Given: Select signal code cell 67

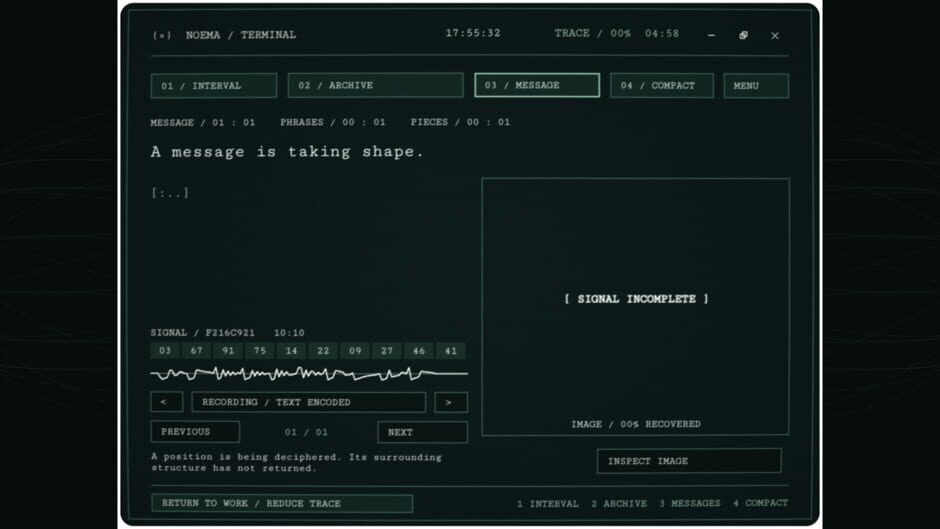Looking at the screenshot, I should [x=197, y=351].
